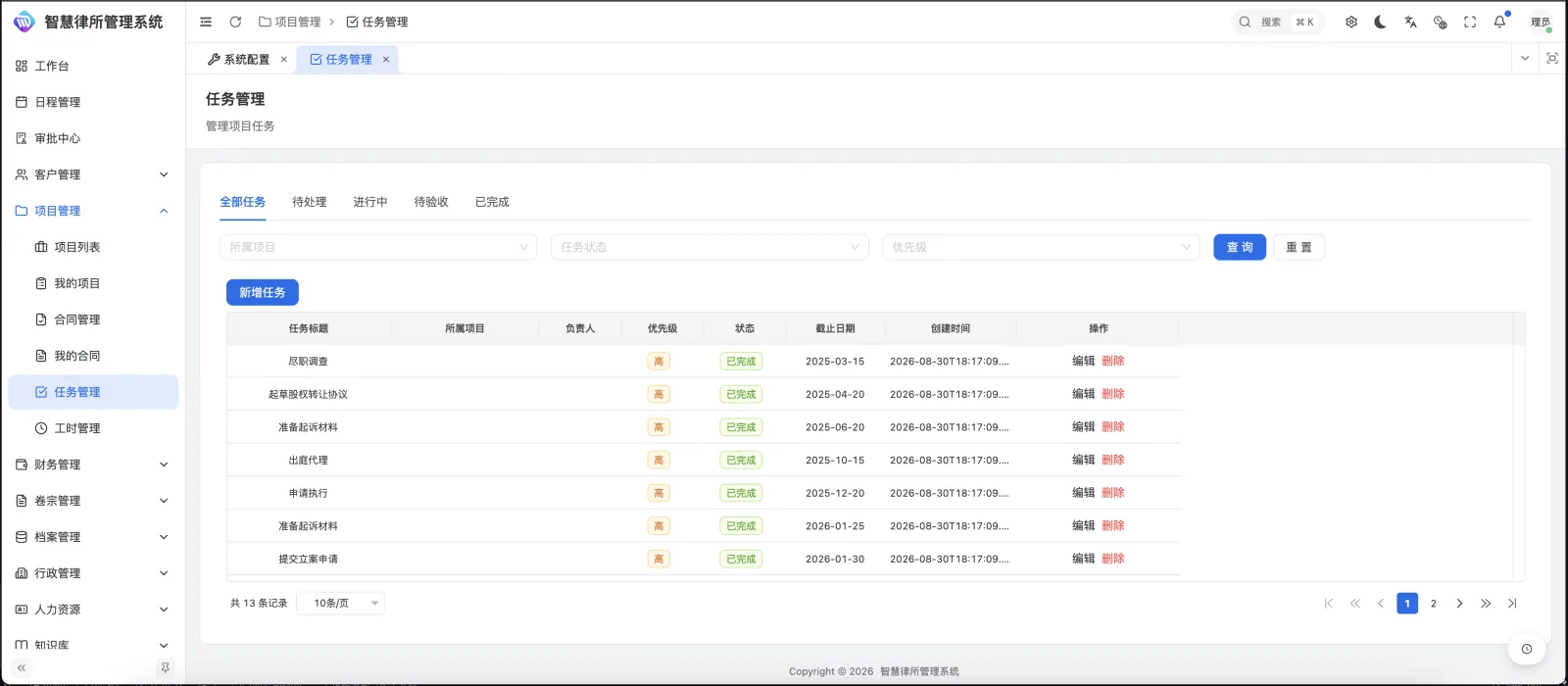
Task: Open the settings gear icon
Action: pyautogui.click(x=1351, y=22)
